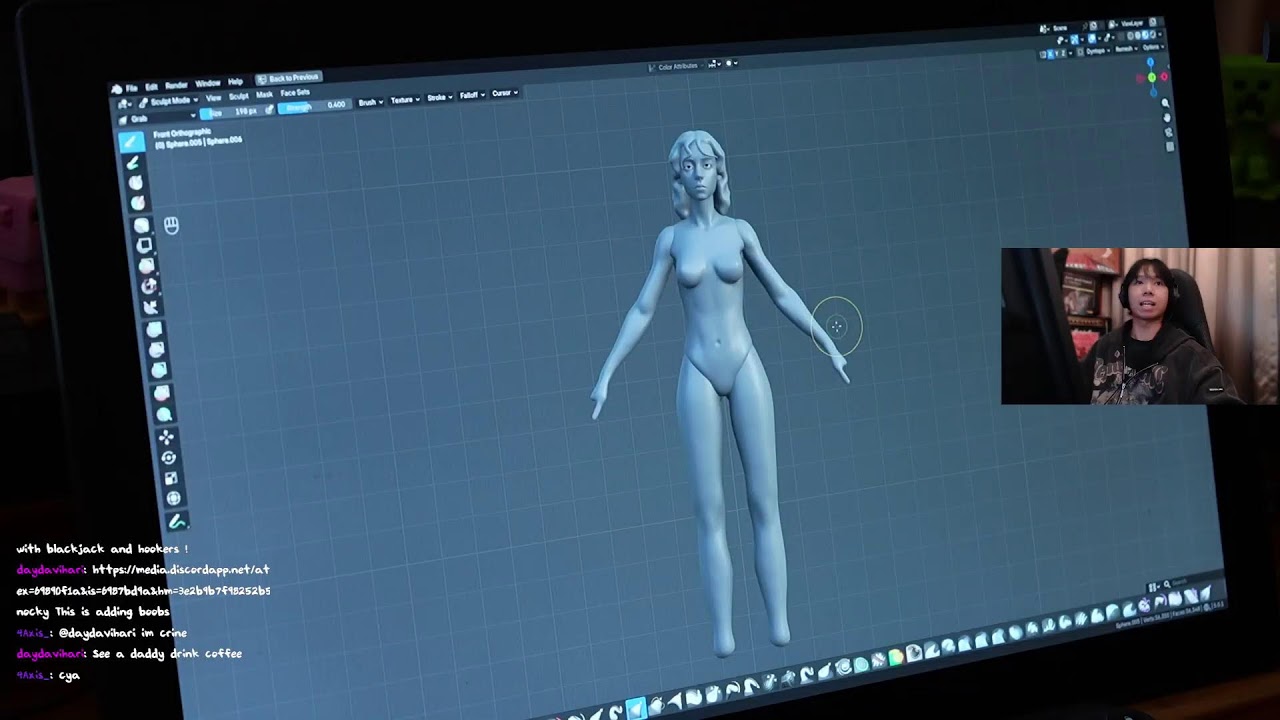Expand the Texture dropdown

click(x=405, y=100)
